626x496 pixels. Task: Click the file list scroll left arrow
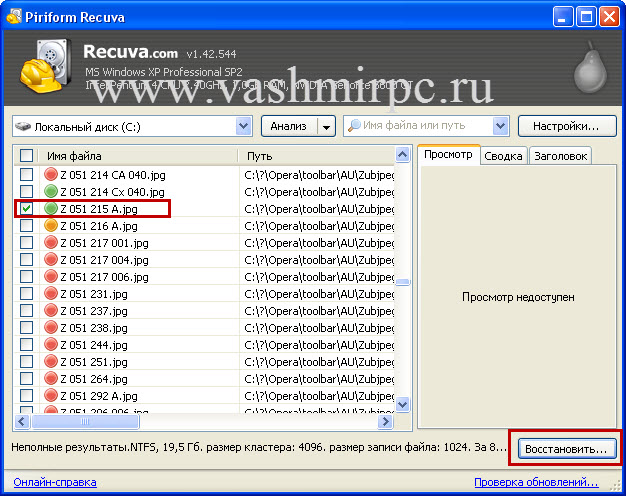(22, 421)
